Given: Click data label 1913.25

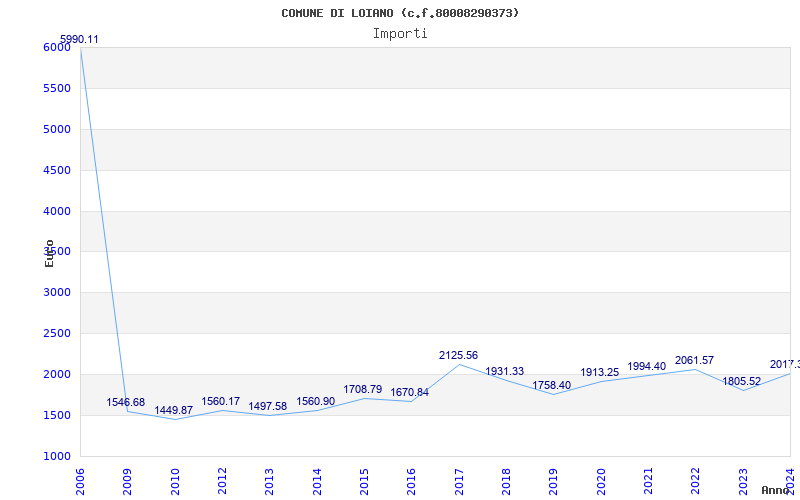Looking at the screenshot, I should point(599,372).
